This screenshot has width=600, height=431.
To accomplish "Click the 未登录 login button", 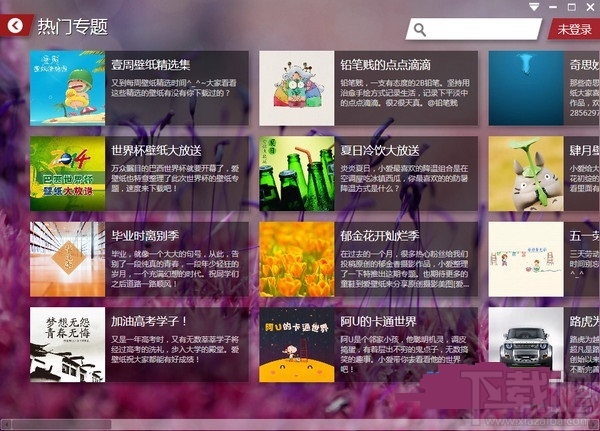I will pyautogui.click(x=574, y=29).
